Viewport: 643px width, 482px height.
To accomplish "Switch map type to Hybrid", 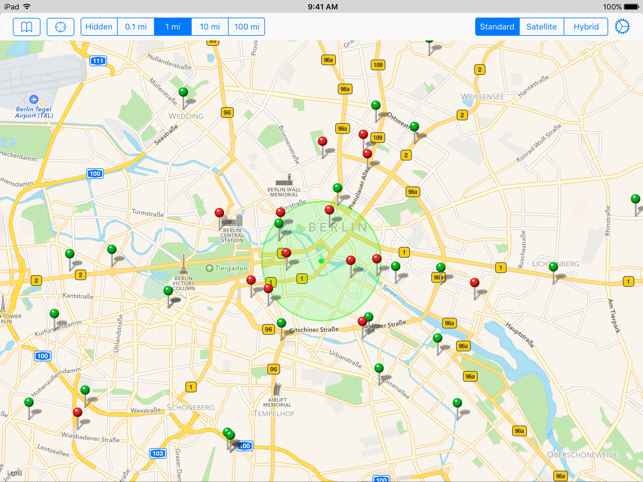I will pyautogui.click(x=586, y=27).
